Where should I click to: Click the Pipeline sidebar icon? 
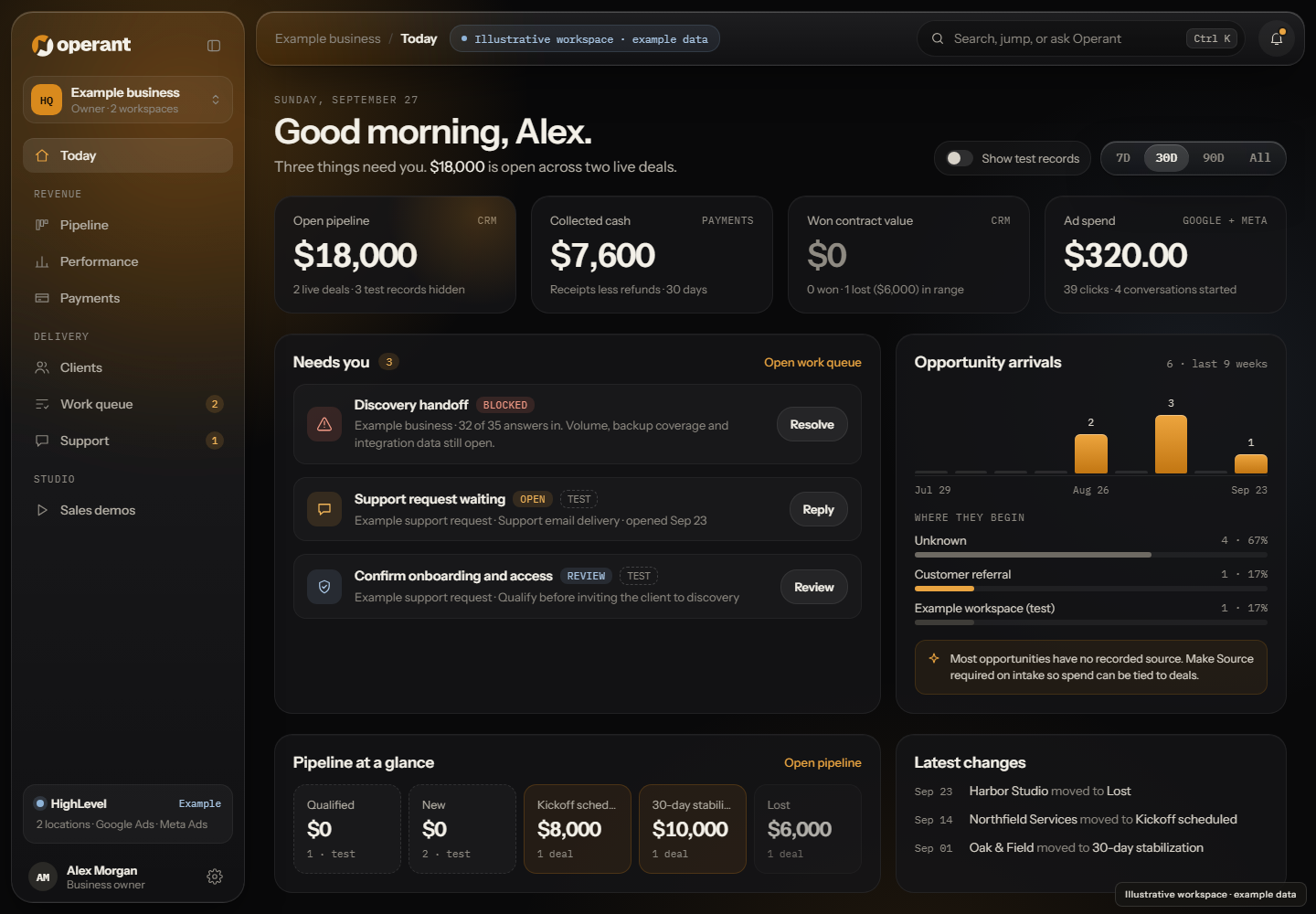point(42,225)
